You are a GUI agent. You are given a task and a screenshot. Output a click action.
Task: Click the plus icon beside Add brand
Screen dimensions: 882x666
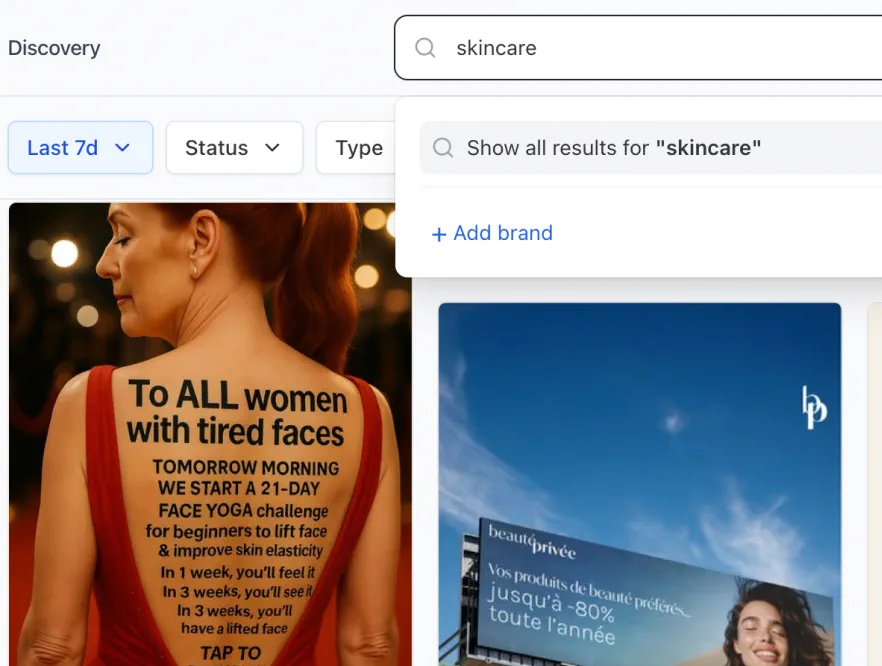(439, 234)
